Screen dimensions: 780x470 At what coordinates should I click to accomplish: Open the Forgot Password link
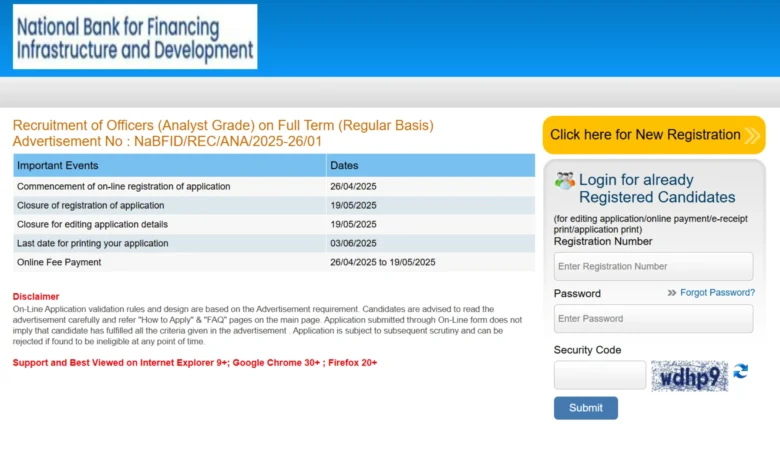(717, 292)
